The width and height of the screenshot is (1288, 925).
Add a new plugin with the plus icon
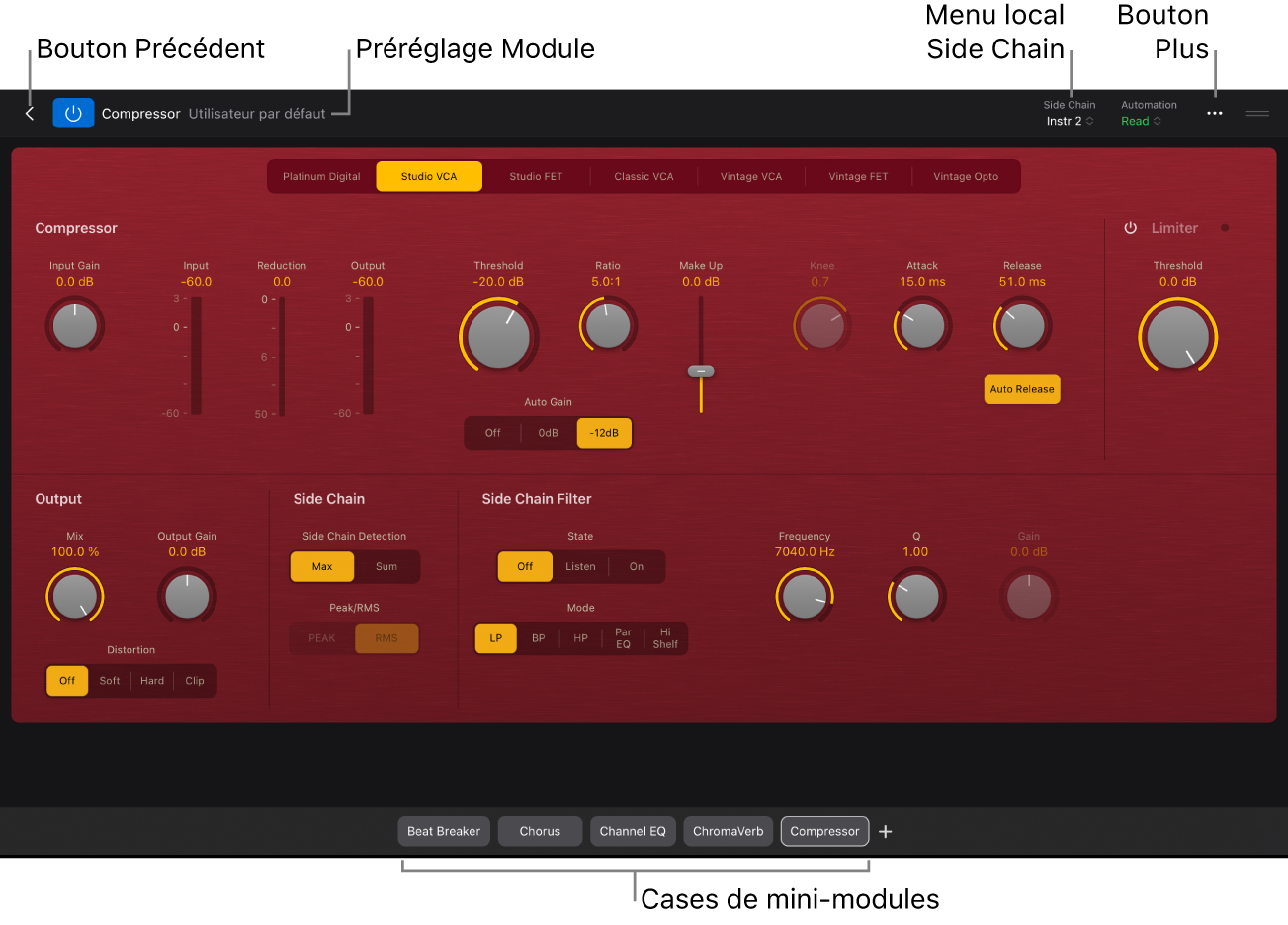tap(885, 831)
